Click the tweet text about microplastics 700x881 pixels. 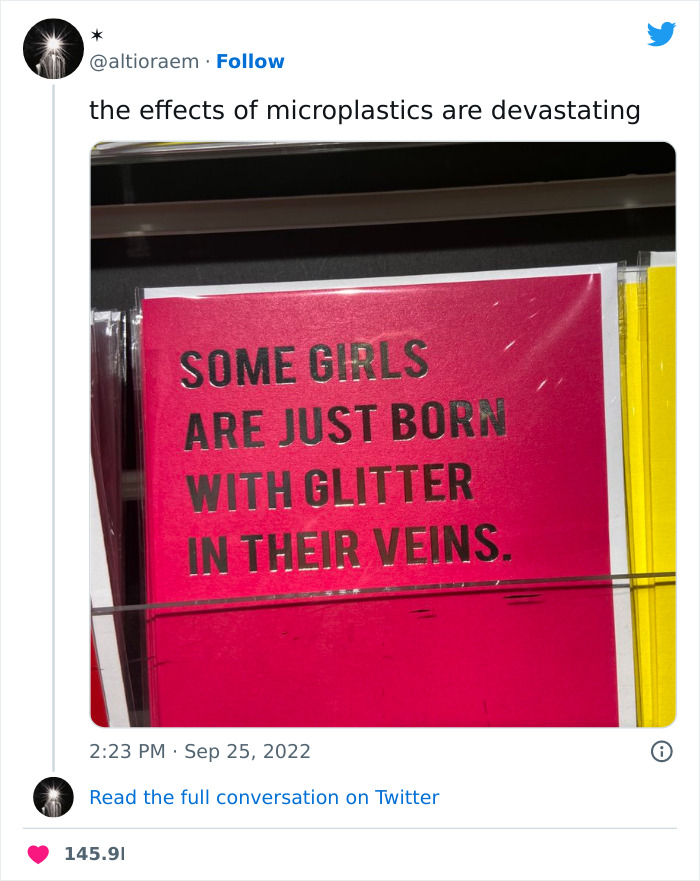(x=365, y=110)
